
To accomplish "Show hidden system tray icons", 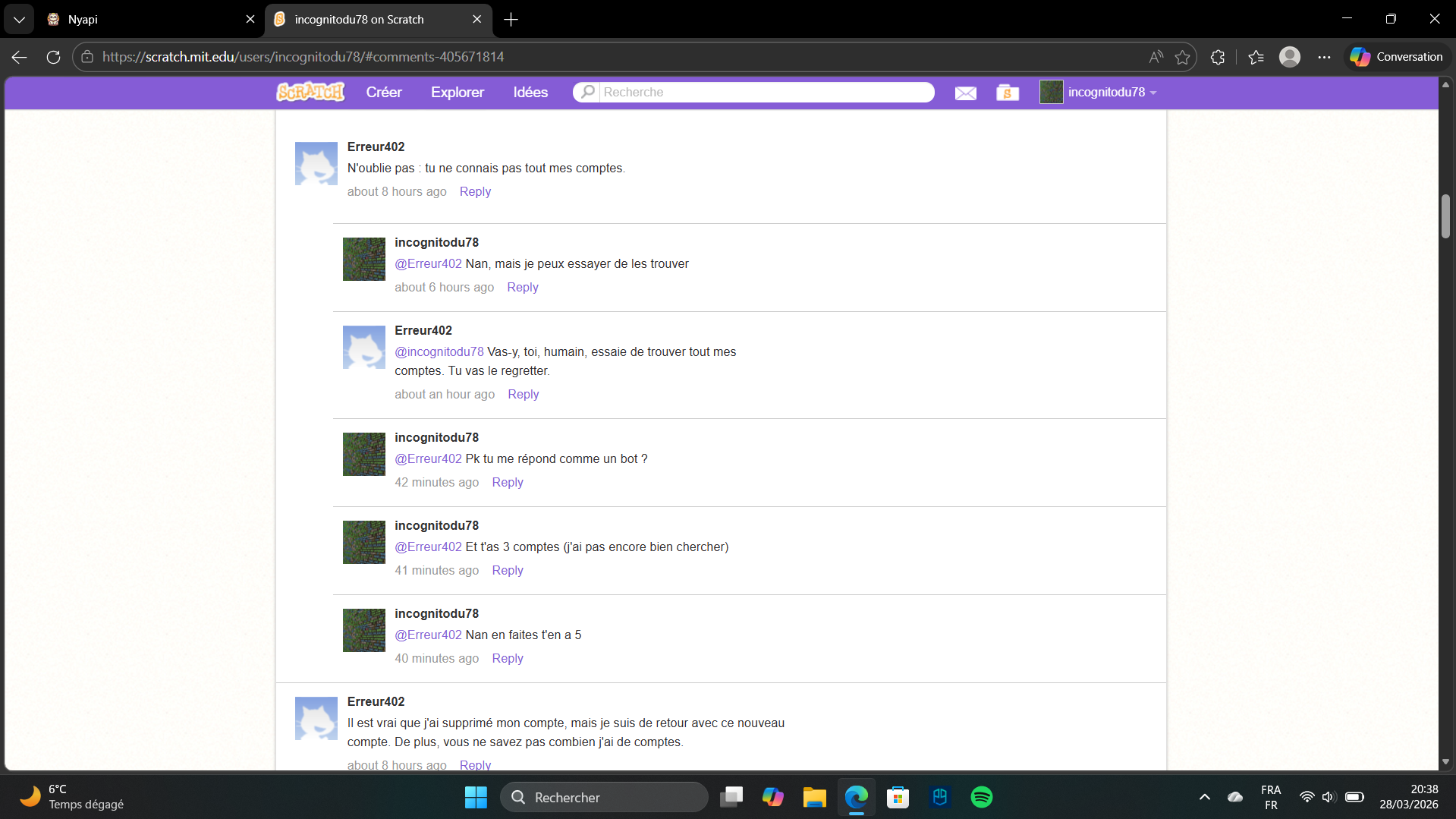I will (1204, 797).
